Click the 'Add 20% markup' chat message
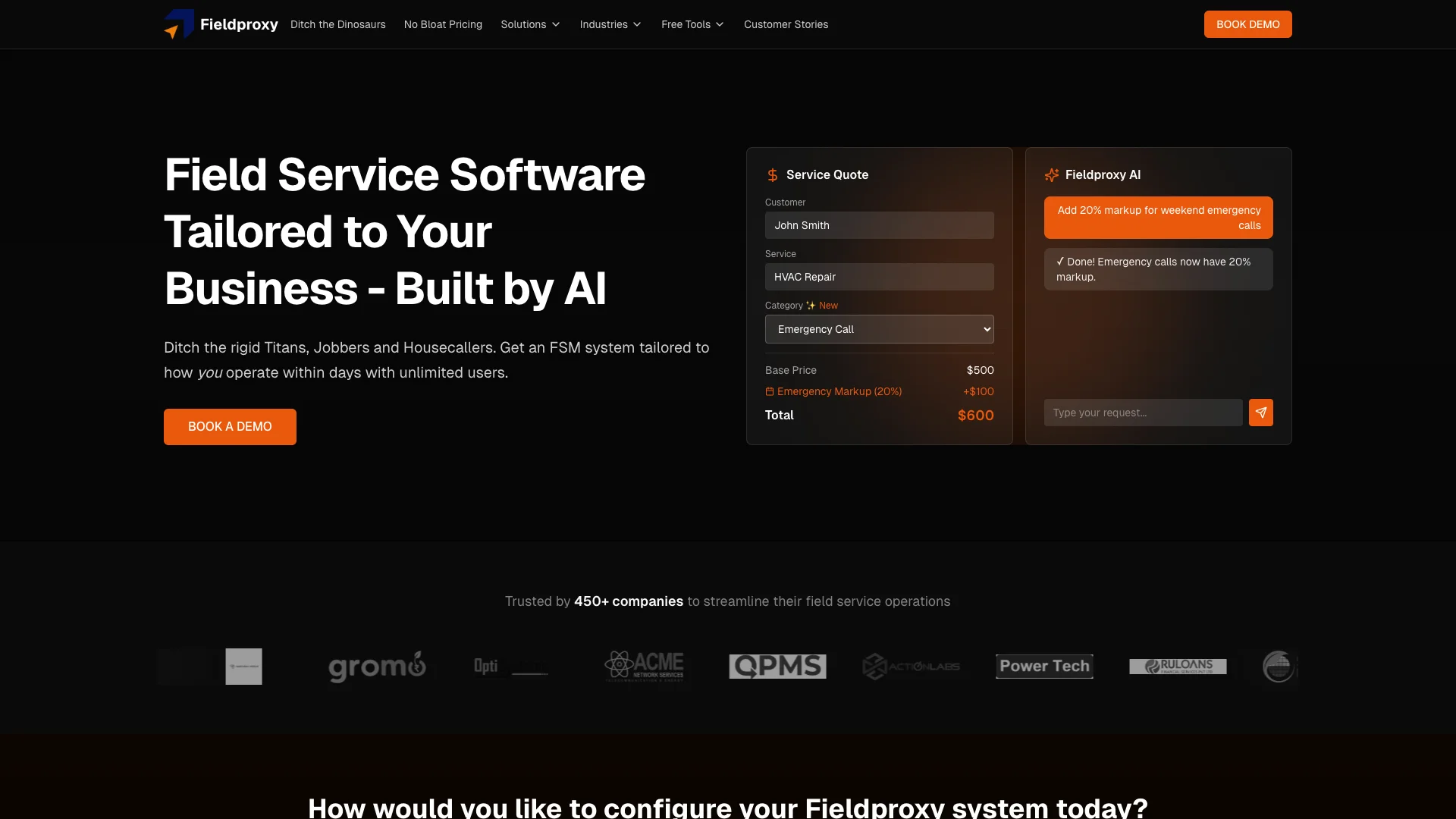 click(1158, 218)
